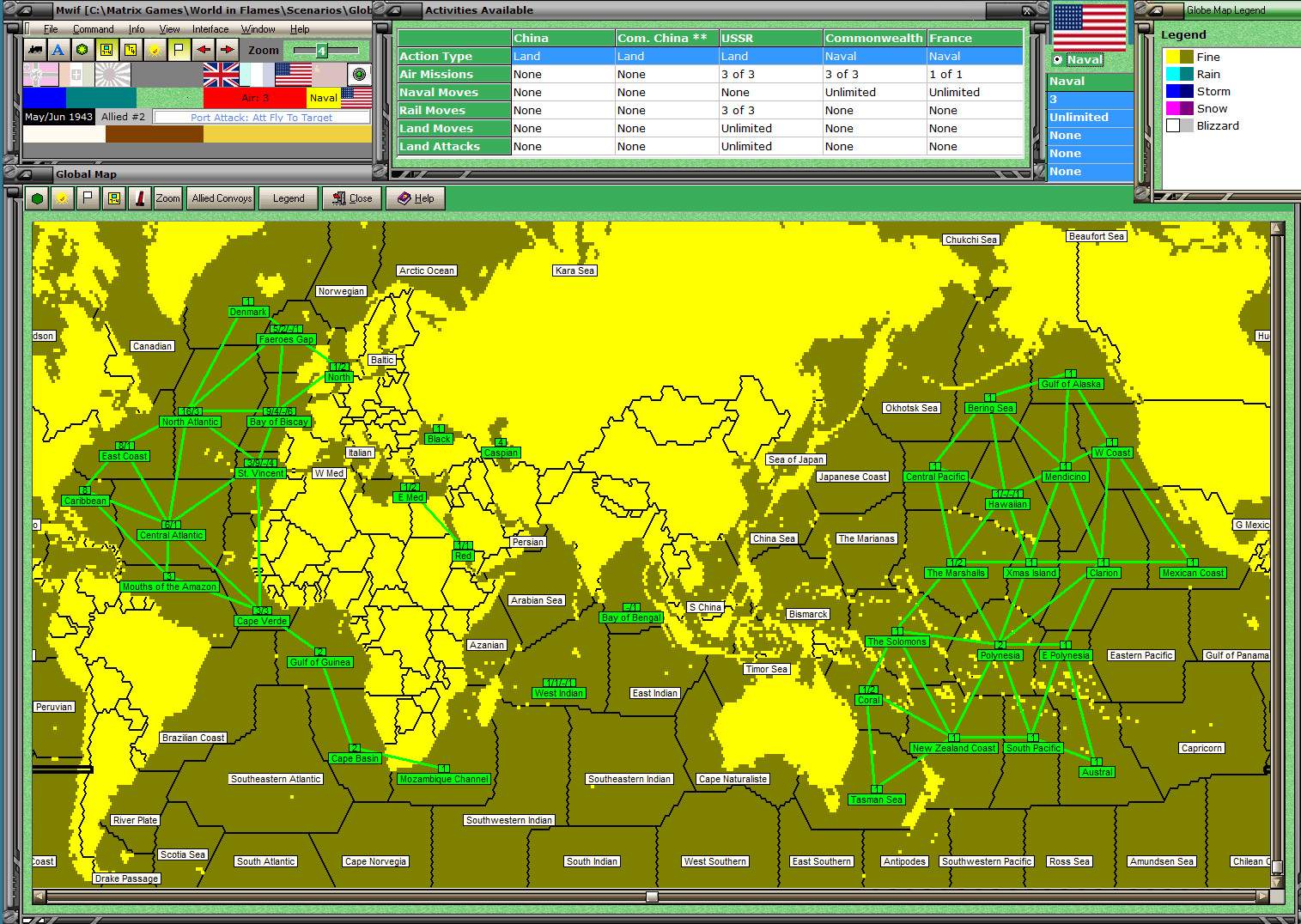Click the Tasman Sea label on map
This screenshot has height=924, width=1301.
click(877, 799)
